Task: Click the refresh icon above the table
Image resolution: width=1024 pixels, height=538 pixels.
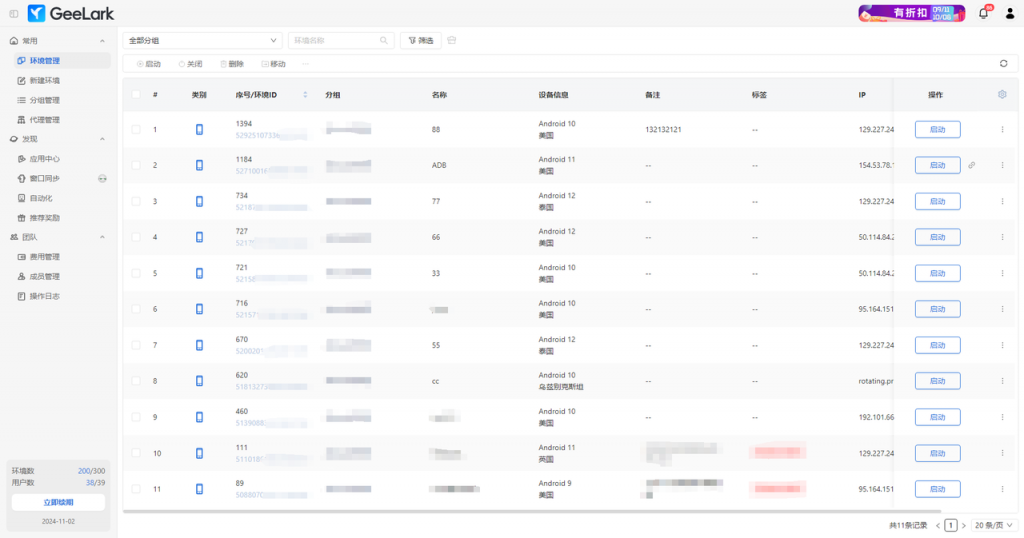Action: point(1003,63)
